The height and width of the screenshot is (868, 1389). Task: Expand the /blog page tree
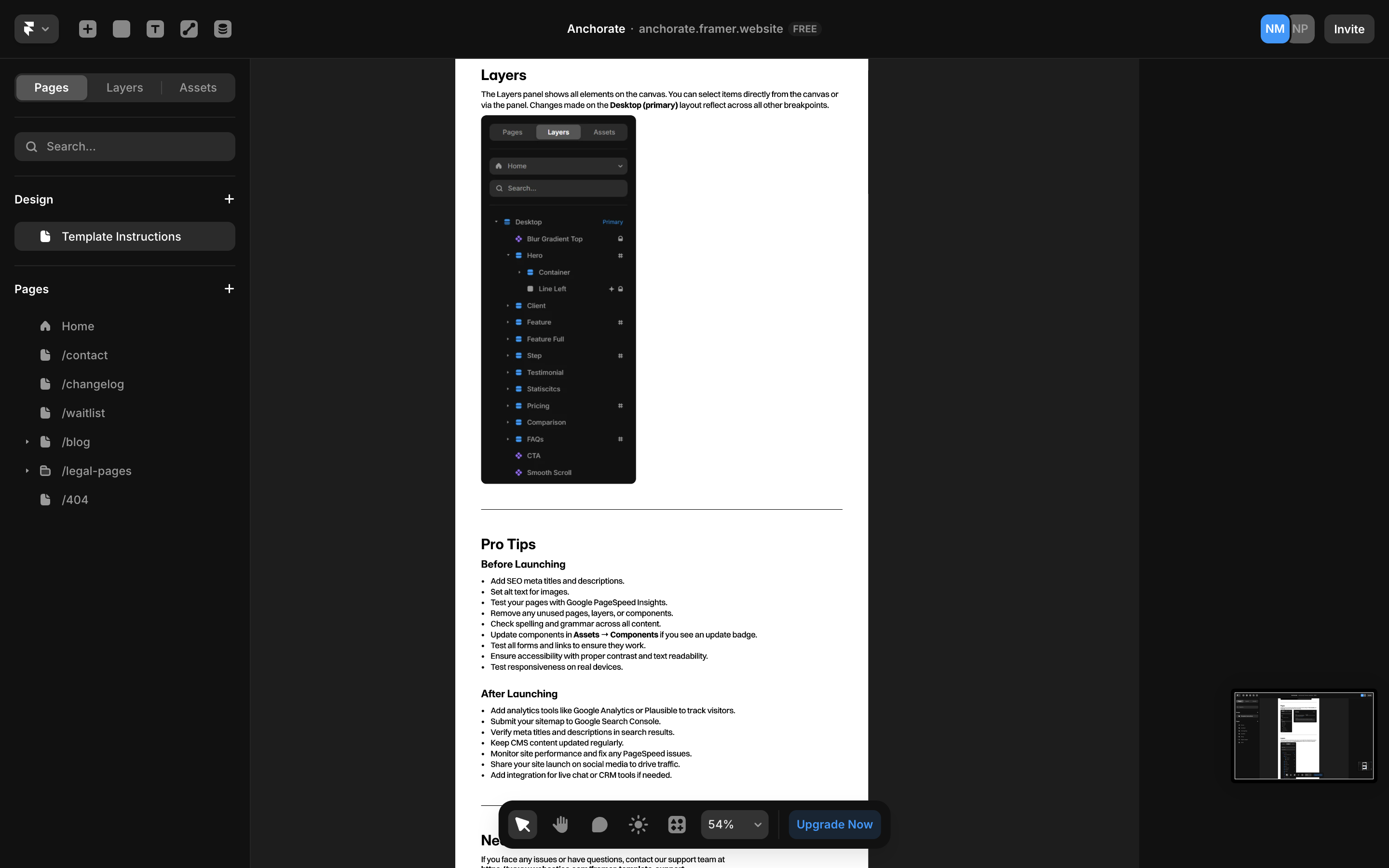pos(27,441)
